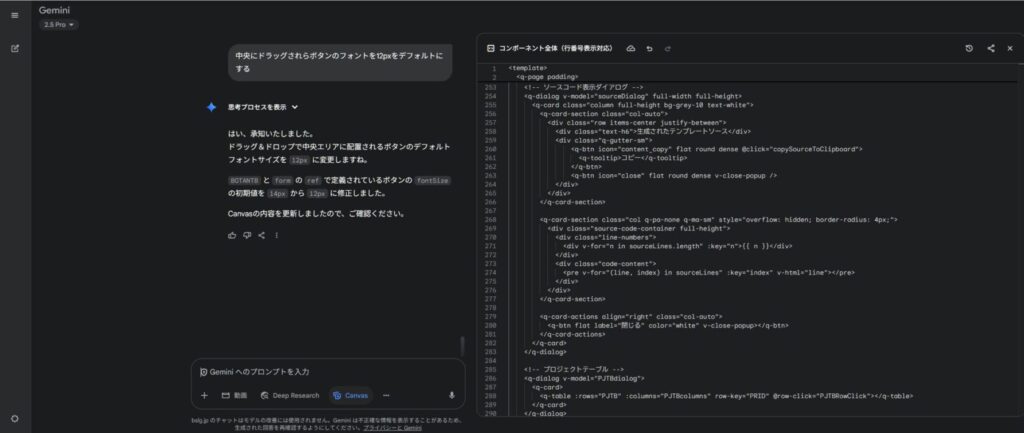Activate the microphone voice input
Screen dimensions: 1024x433
click(451, 395)
